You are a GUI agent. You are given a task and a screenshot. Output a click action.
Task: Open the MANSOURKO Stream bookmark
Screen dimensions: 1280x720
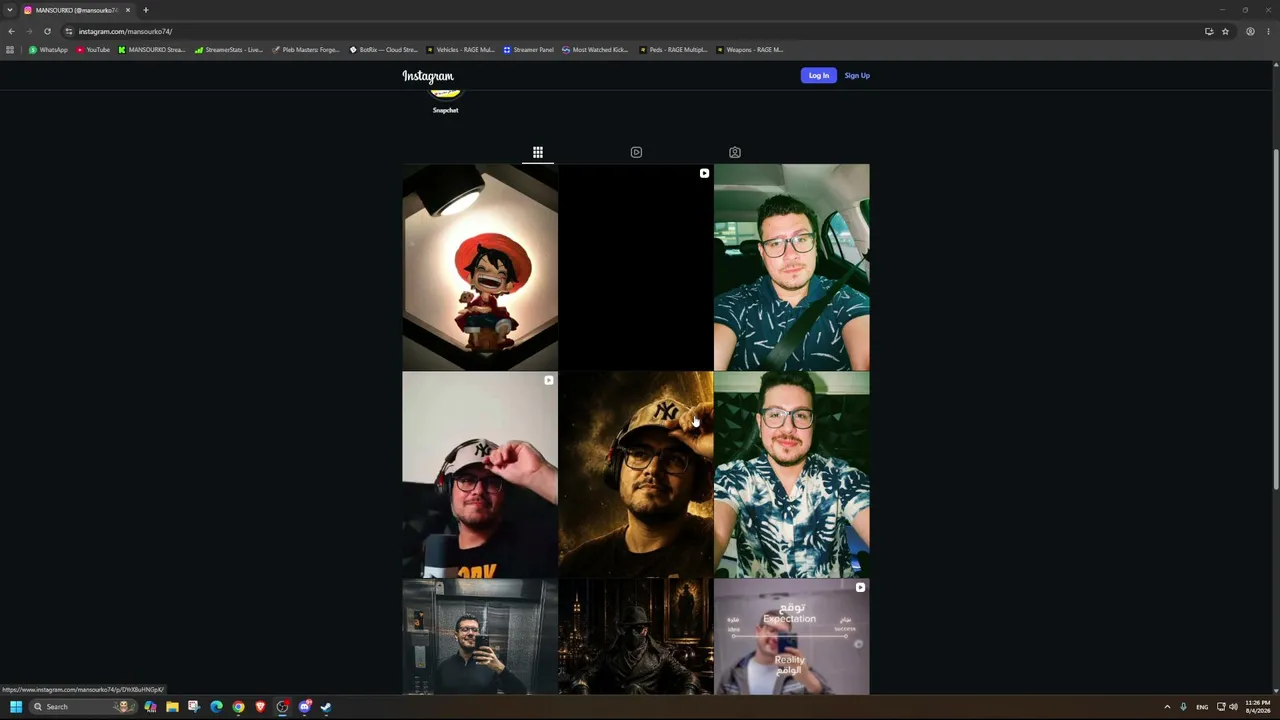coord(152,49)
